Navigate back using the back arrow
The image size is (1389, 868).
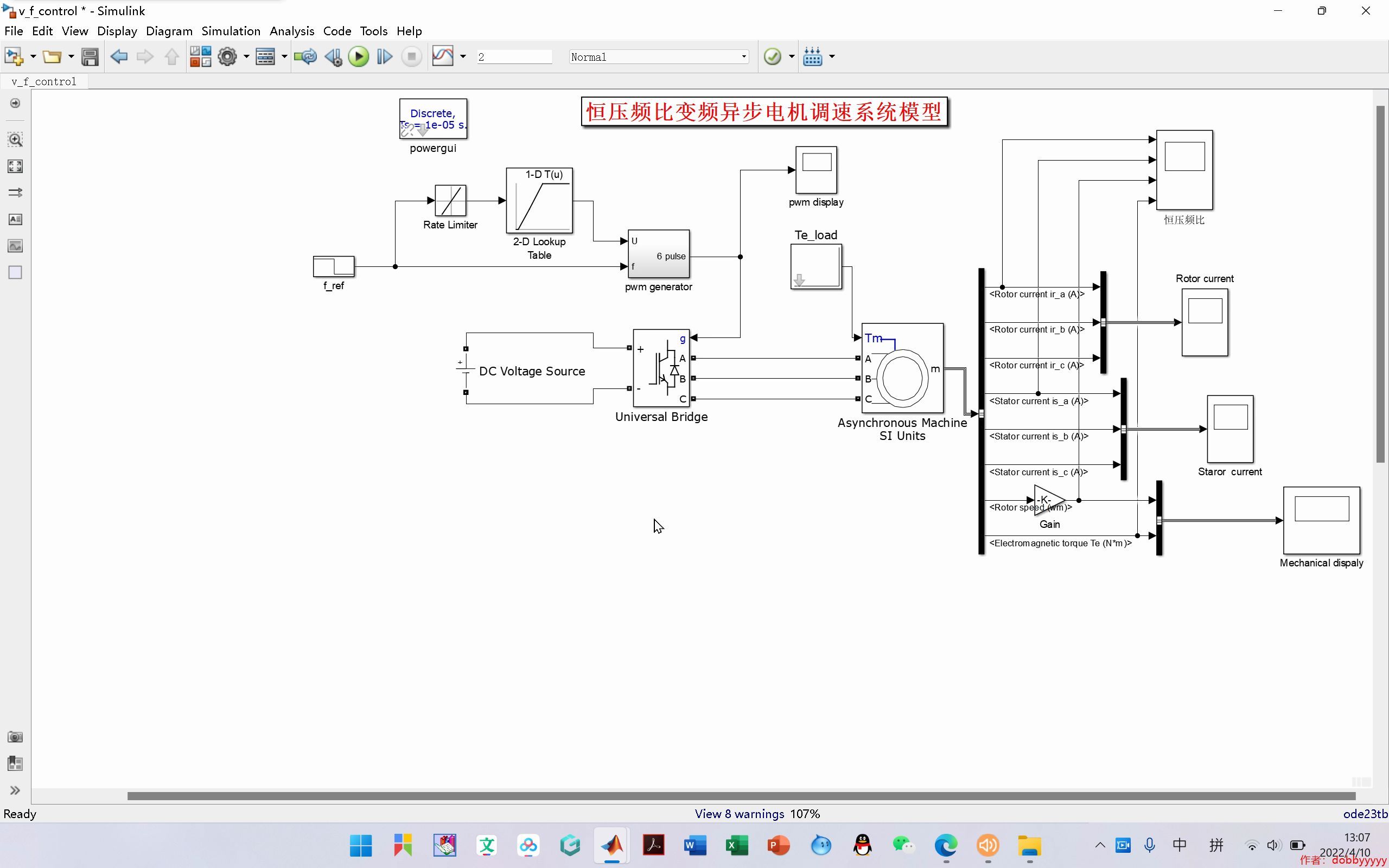[119, 56]
